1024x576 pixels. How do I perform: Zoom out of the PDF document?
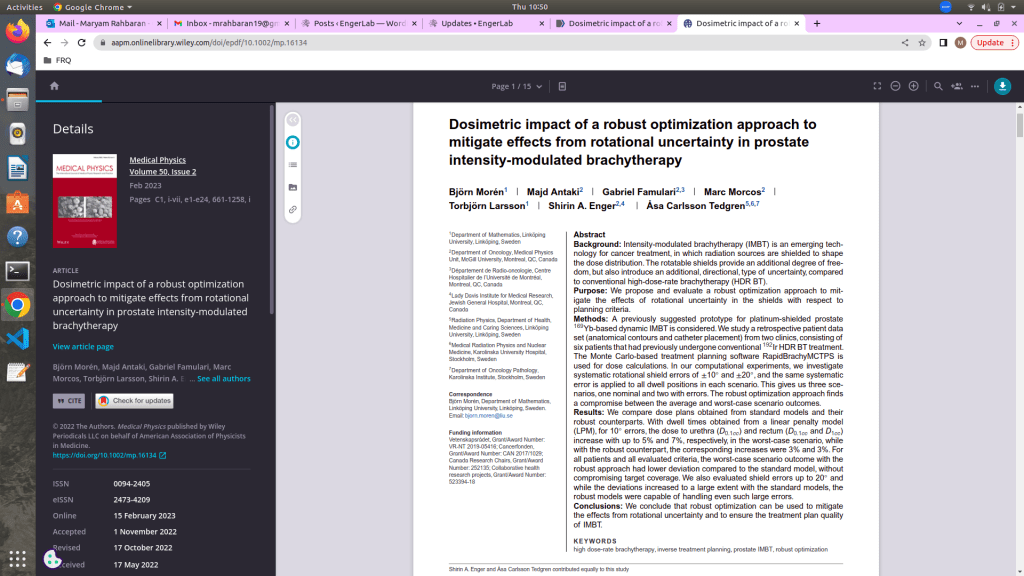(895, 86)
